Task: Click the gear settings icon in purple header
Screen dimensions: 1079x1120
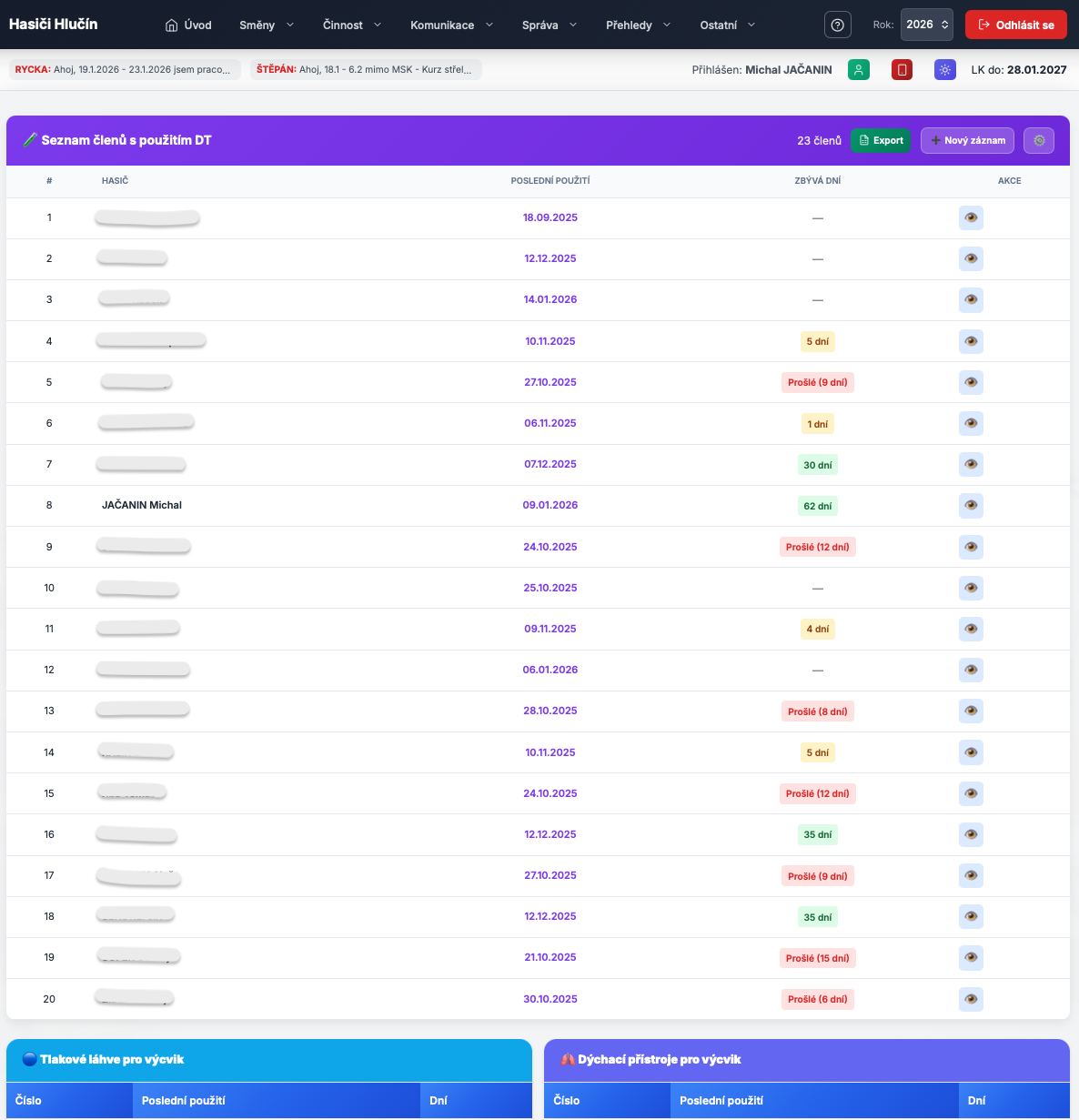Action: pos(1039,140)
